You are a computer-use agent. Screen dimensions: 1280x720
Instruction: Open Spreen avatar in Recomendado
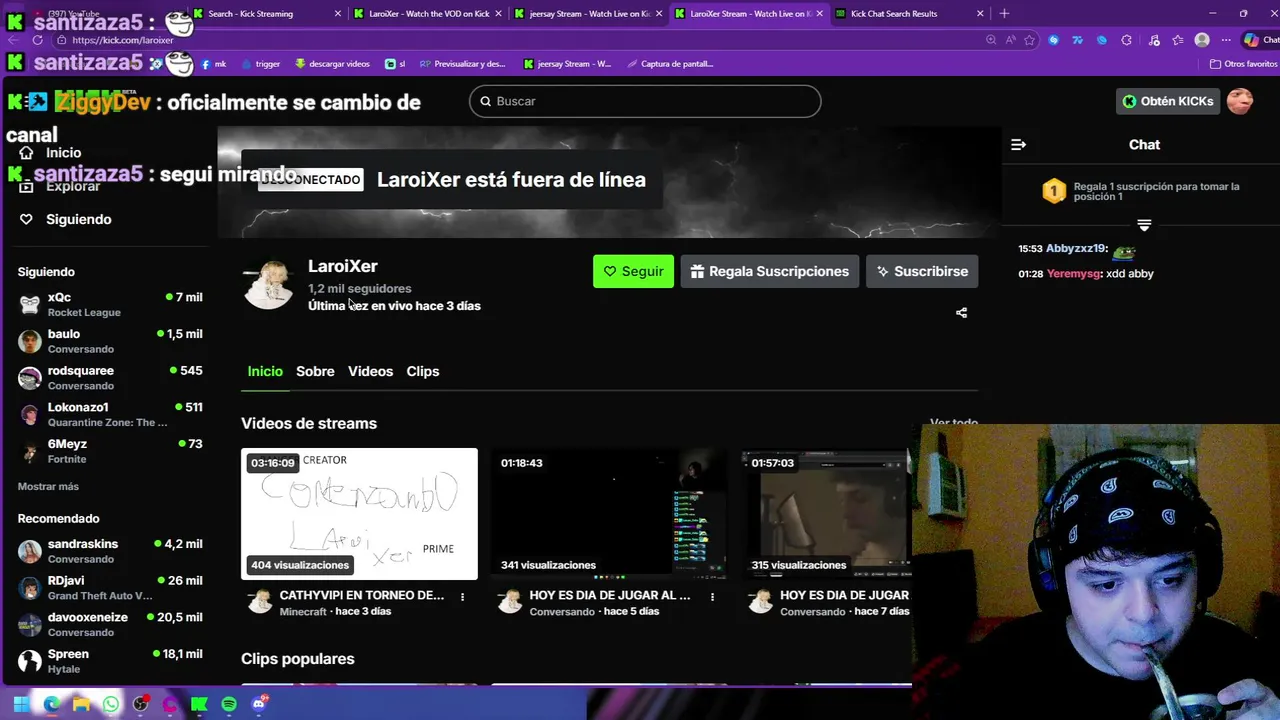pos(30,661)
